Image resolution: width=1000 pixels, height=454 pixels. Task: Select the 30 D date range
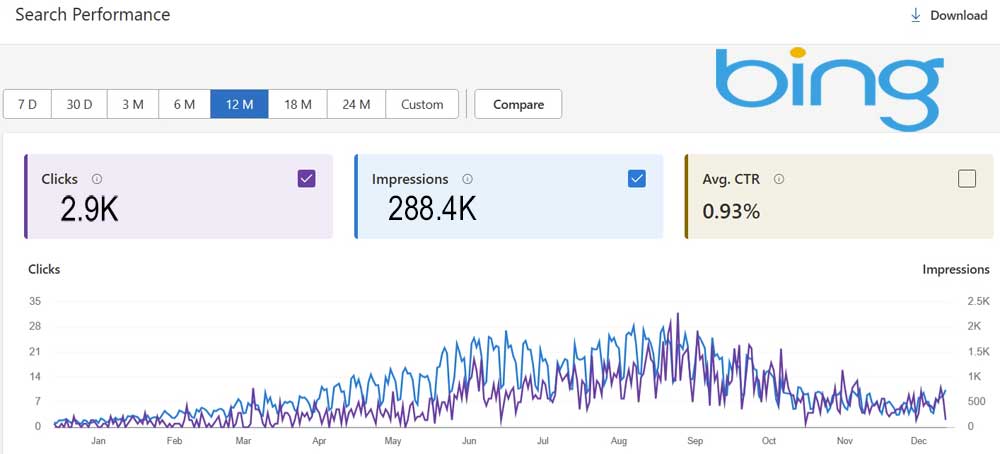tap(79, 104)
